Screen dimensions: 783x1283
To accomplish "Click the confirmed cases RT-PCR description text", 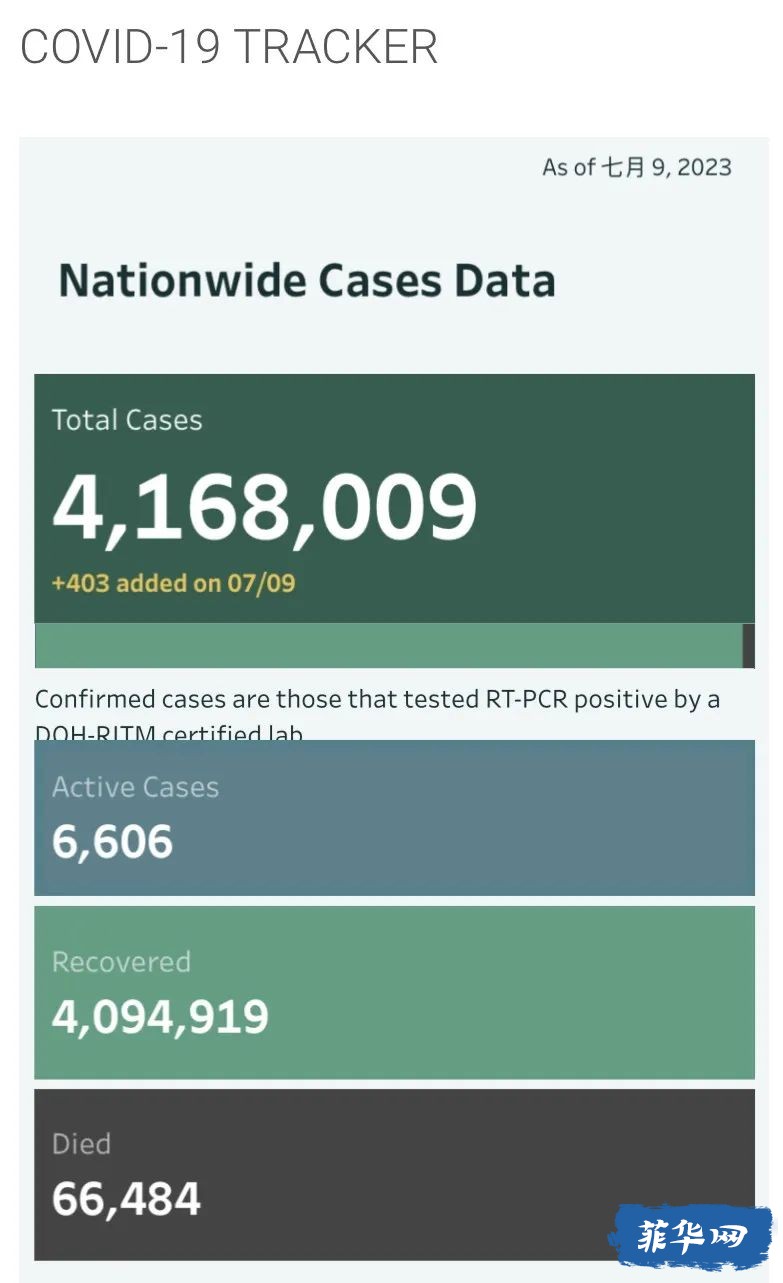I will [x=377, y=699].
